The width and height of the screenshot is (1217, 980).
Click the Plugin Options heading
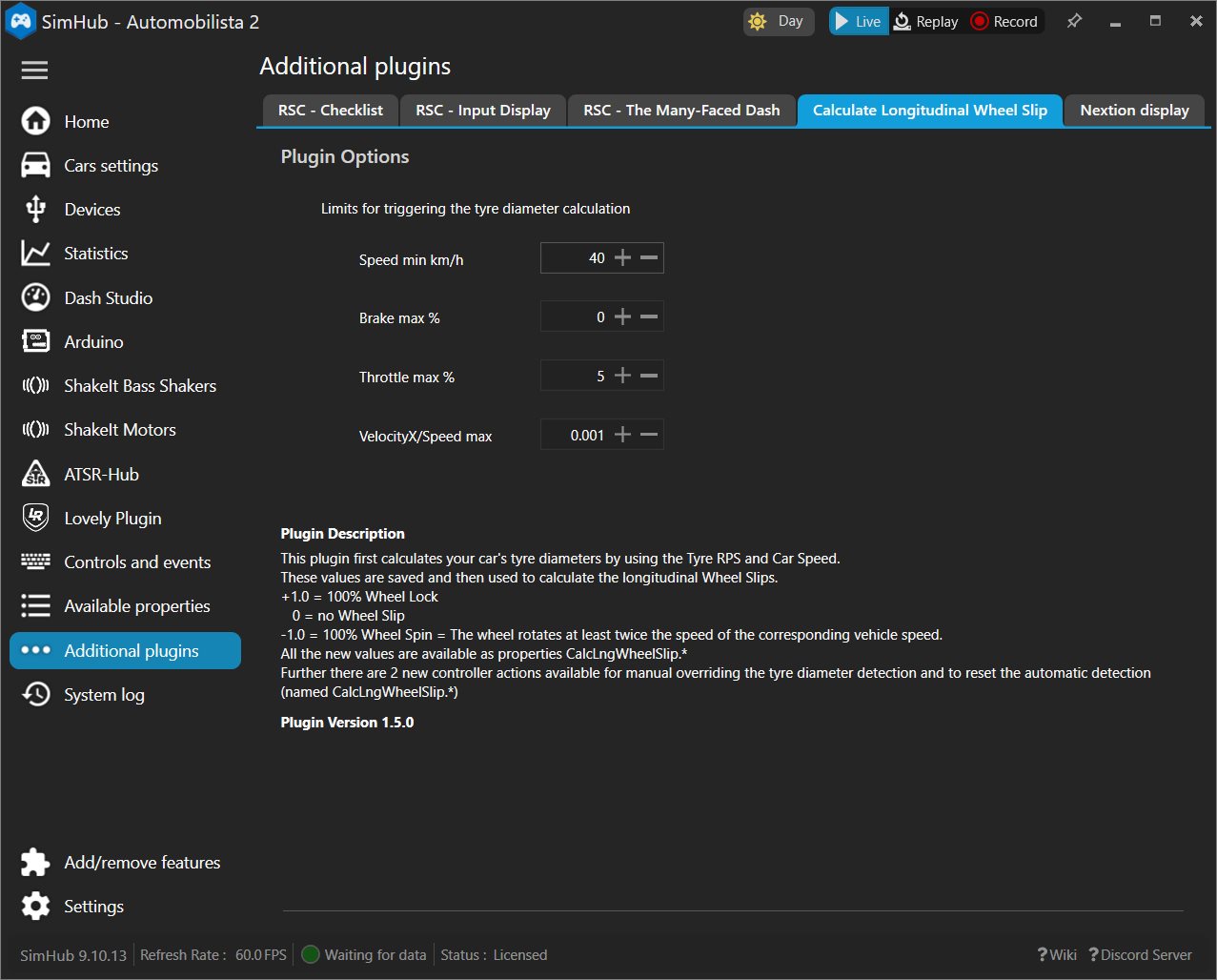point(345,156)
